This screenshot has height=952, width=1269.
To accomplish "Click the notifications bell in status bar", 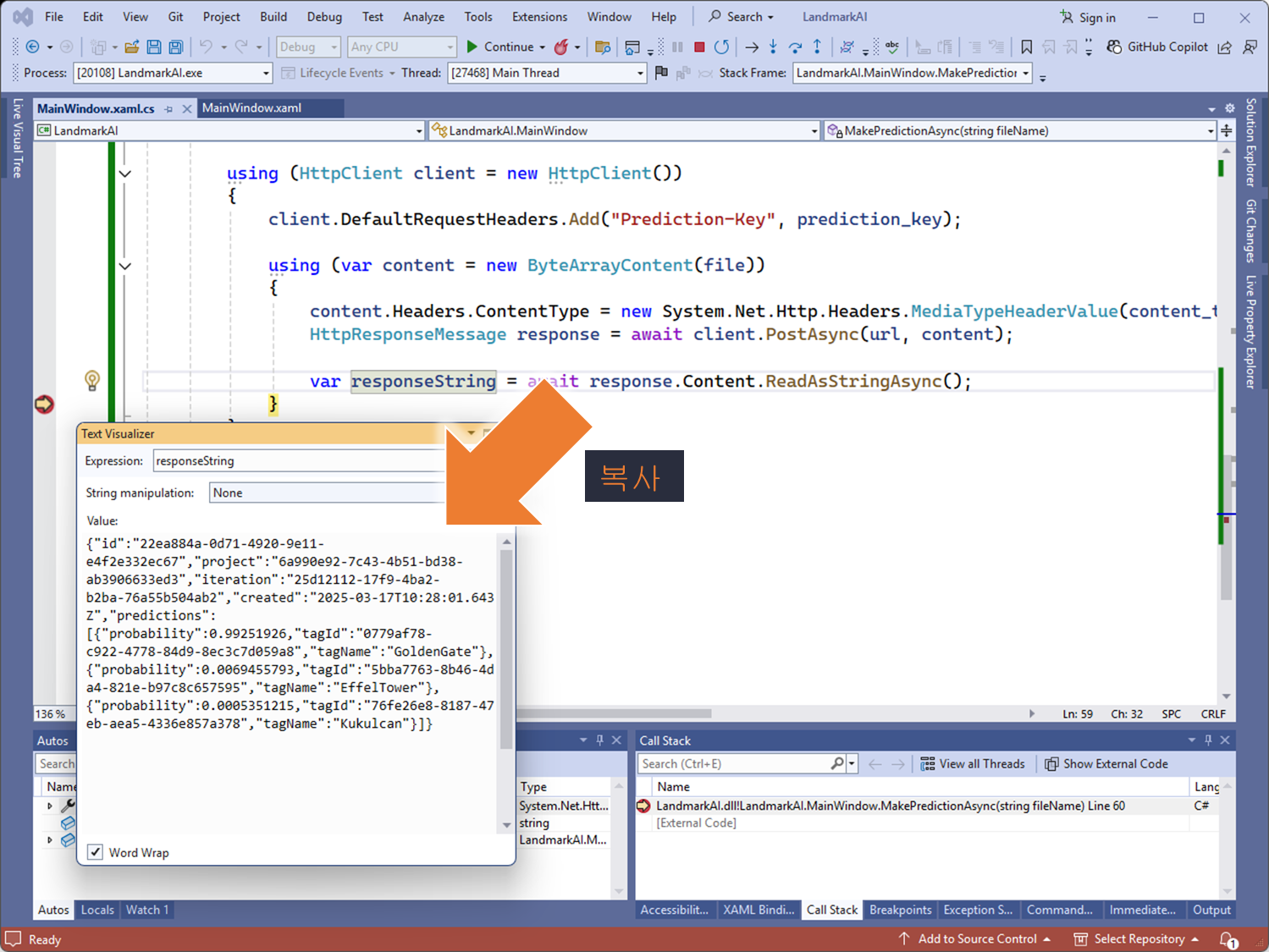I will click(1228, 939).
